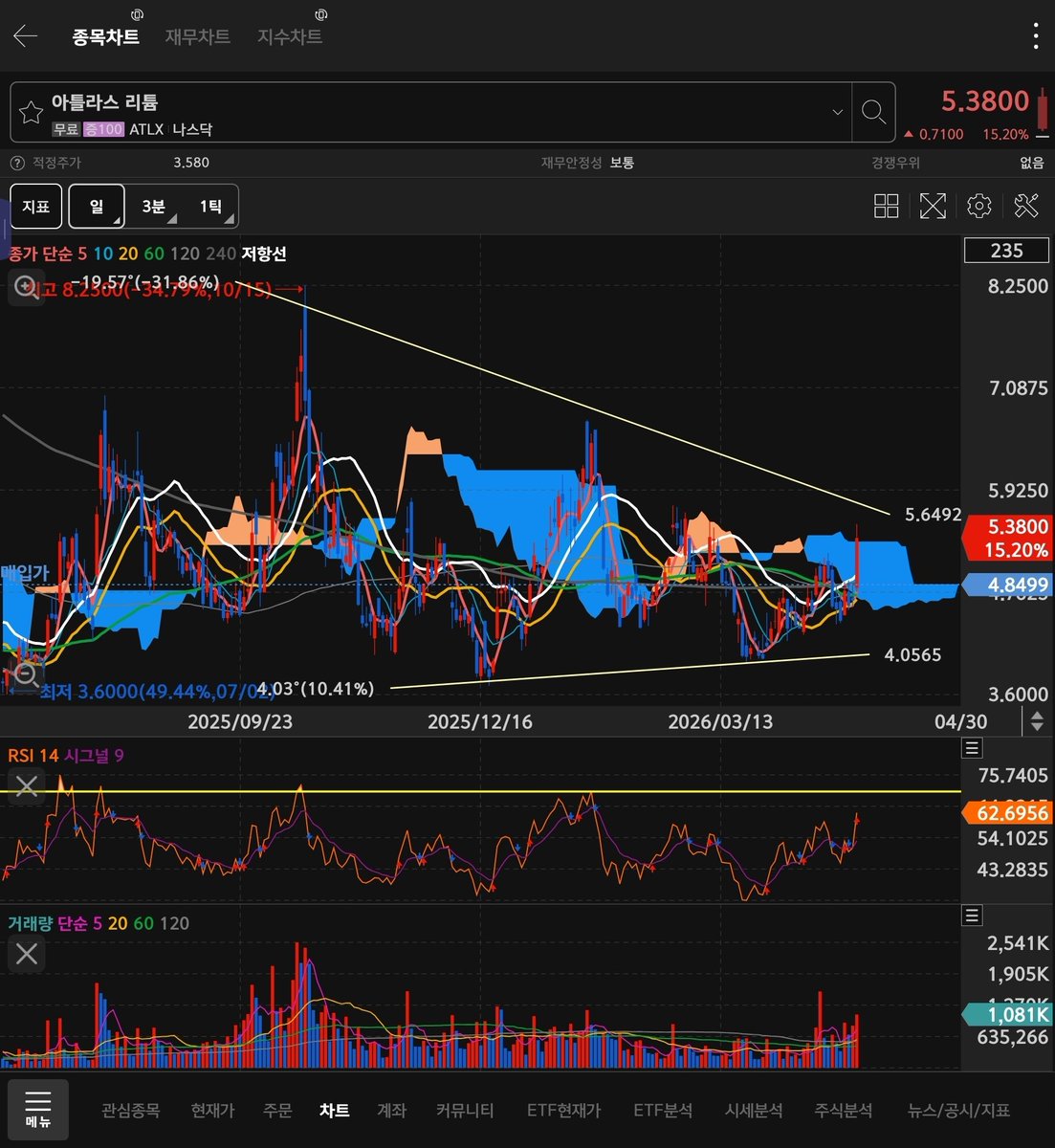Open drawing tools wrench icon
This screenshot has width=1055, height=1148.
click(x=1025, y=206)
